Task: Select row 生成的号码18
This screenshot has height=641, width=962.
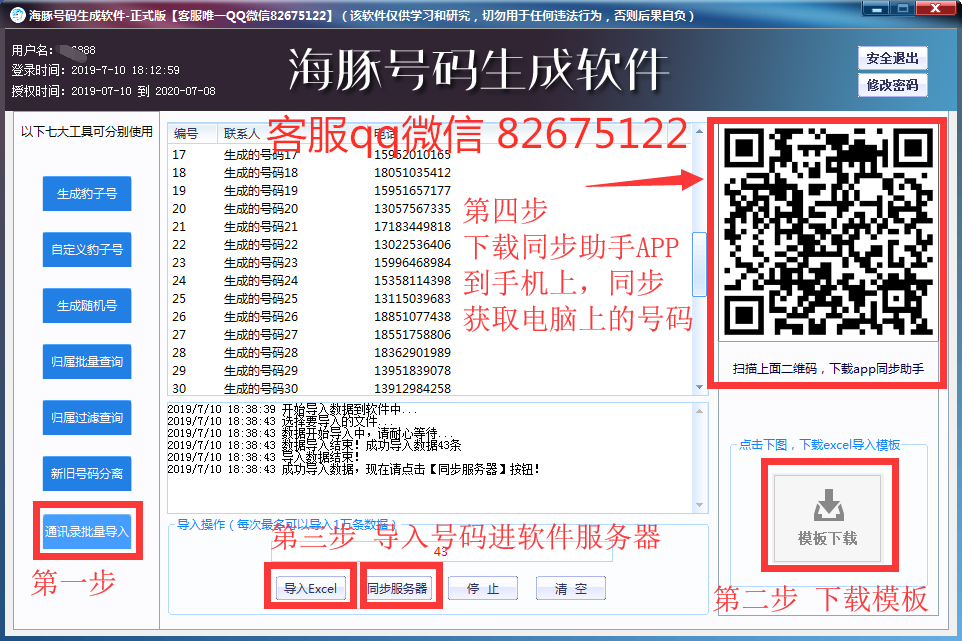Action: [x=429, y=172]
